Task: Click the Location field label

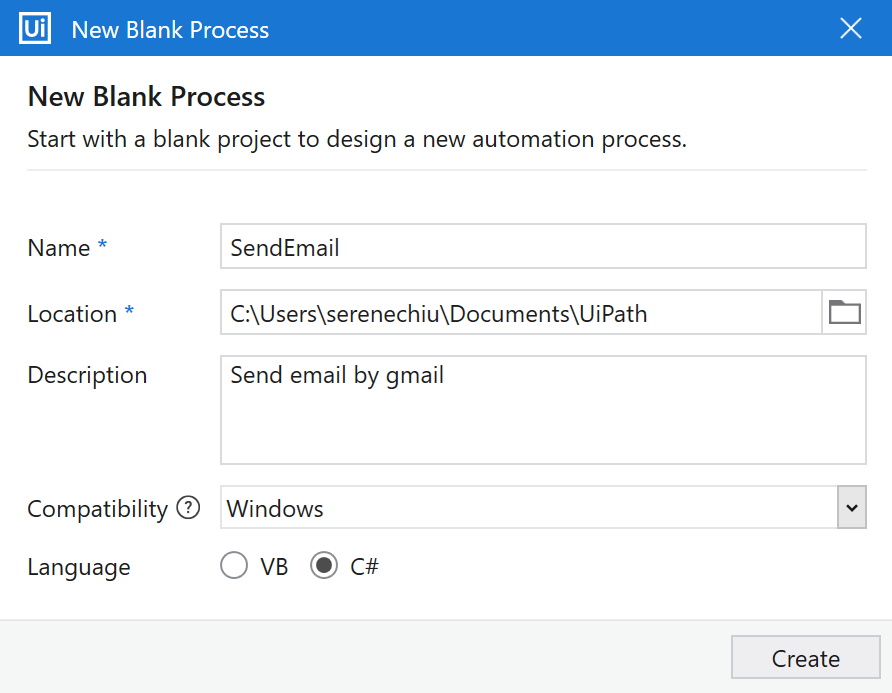Action: pyautogui.click(x=72, y=314)
